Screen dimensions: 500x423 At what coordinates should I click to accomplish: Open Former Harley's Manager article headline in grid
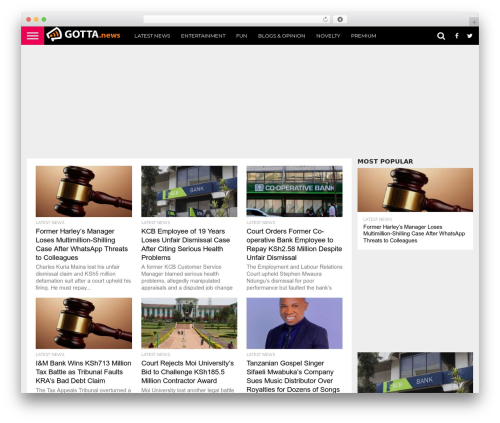click(x=82, y=244)
